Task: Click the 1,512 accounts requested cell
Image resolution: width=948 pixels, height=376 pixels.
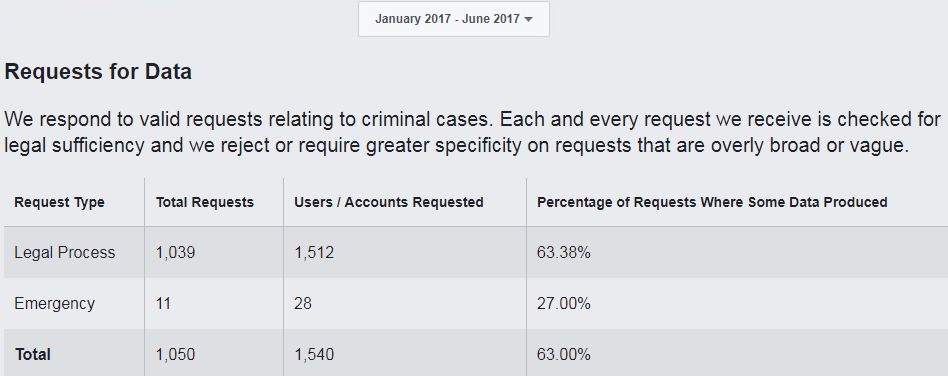Action: pos(314,252)
